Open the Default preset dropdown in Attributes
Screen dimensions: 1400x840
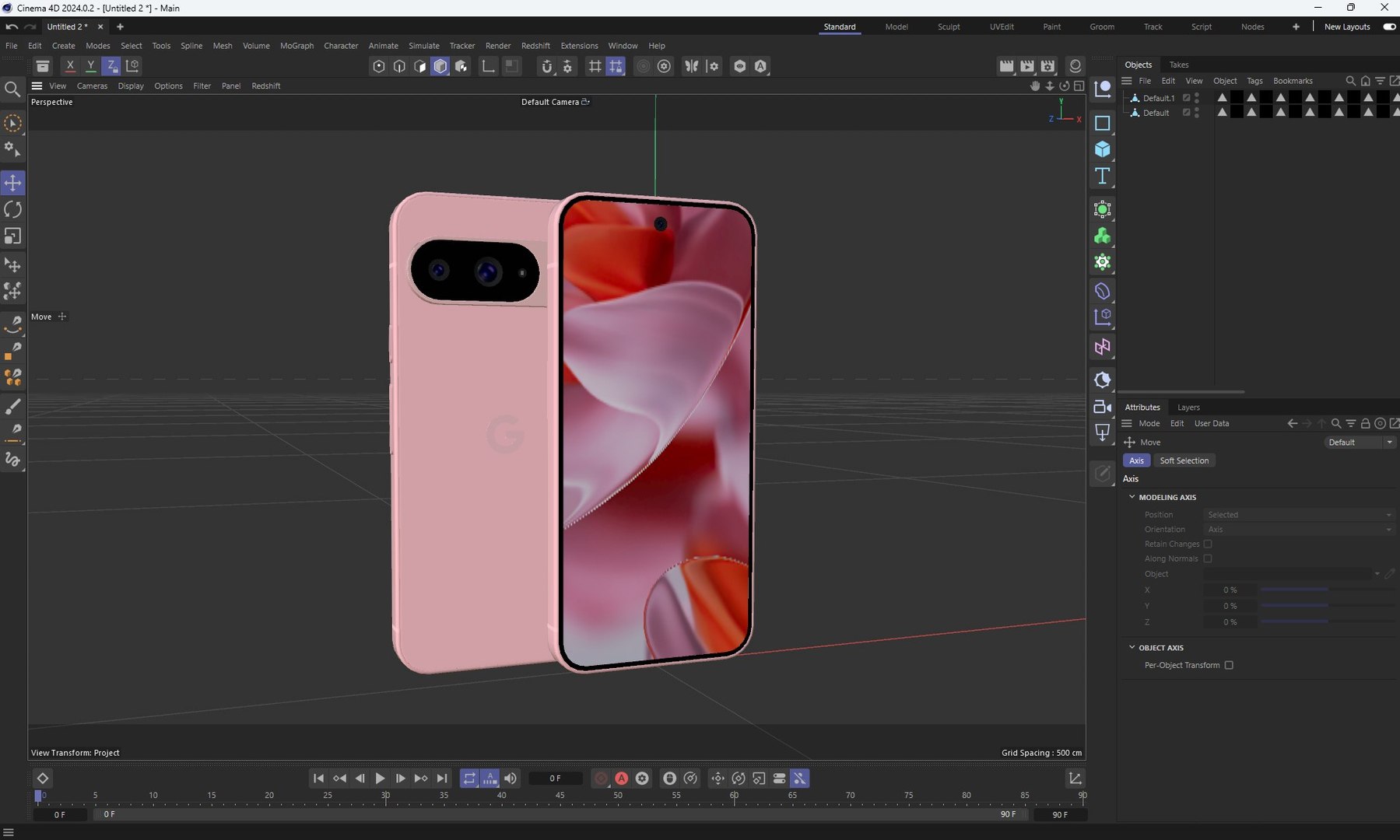[1360, 443]
